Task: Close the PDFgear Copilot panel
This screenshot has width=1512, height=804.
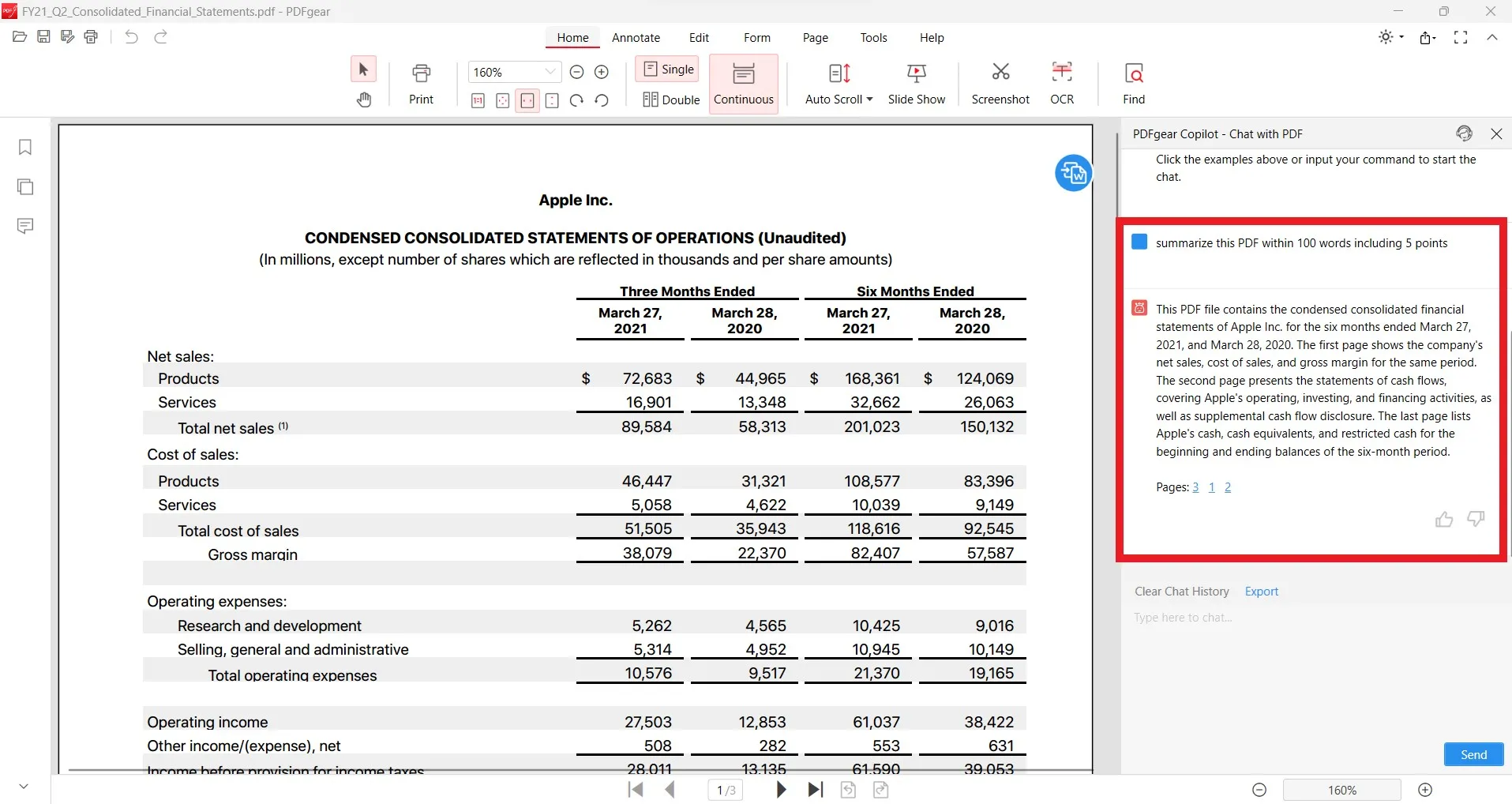Action: coord(1496,133)
